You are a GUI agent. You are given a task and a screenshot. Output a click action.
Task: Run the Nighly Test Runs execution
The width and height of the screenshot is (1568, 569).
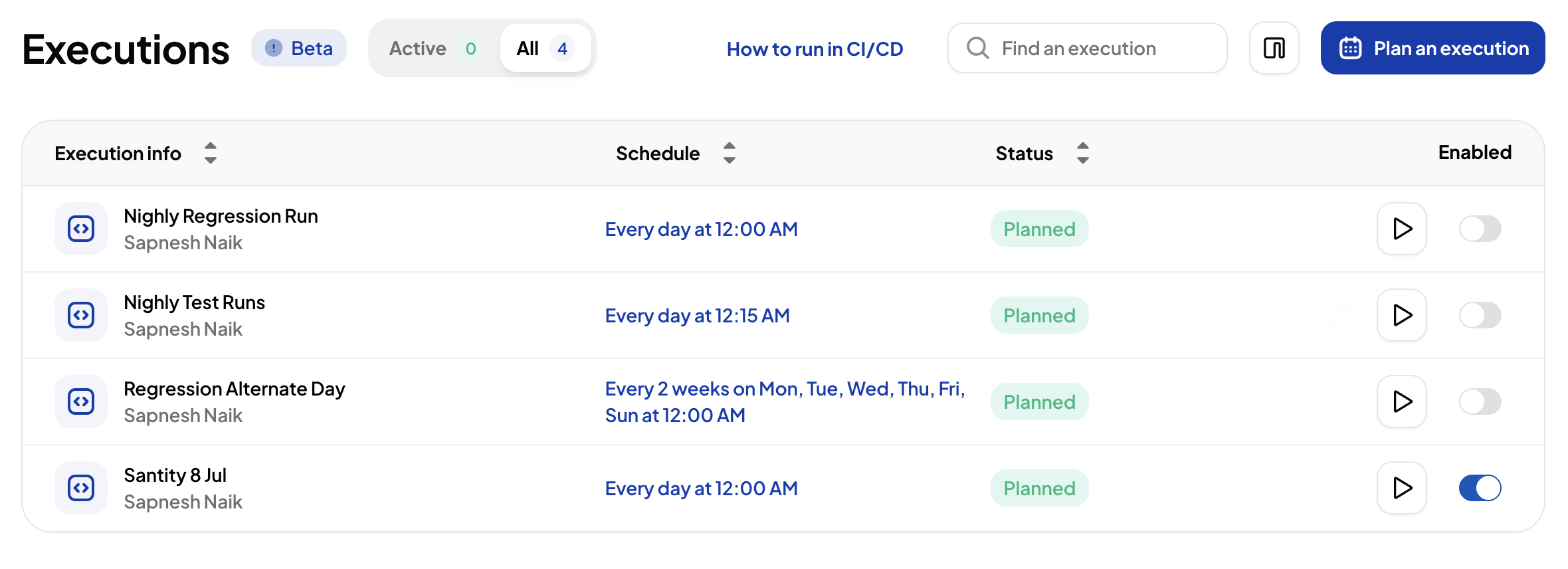tap(1402, 315)
